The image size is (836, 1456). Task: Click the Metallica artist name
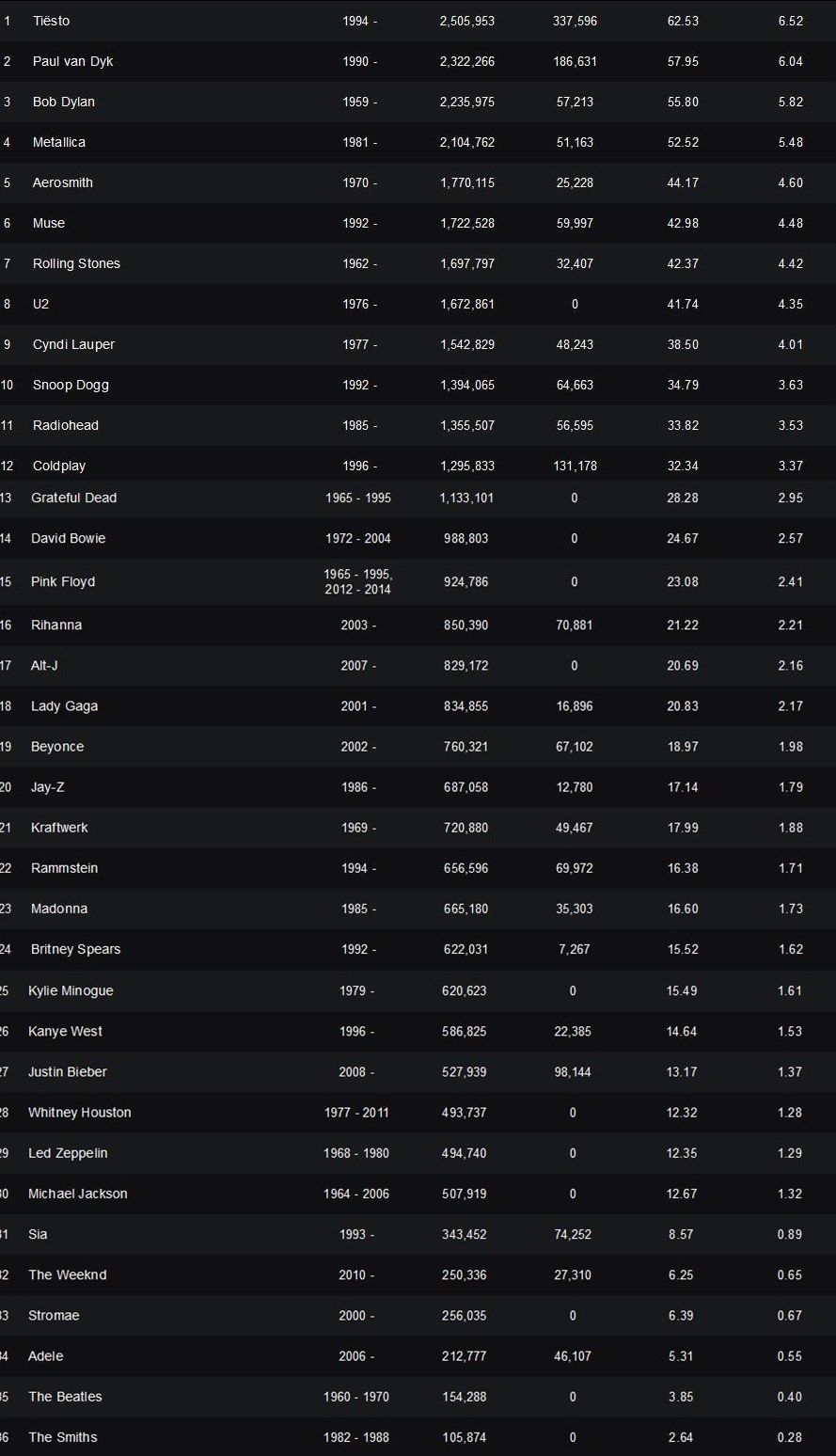click(58, 142)
